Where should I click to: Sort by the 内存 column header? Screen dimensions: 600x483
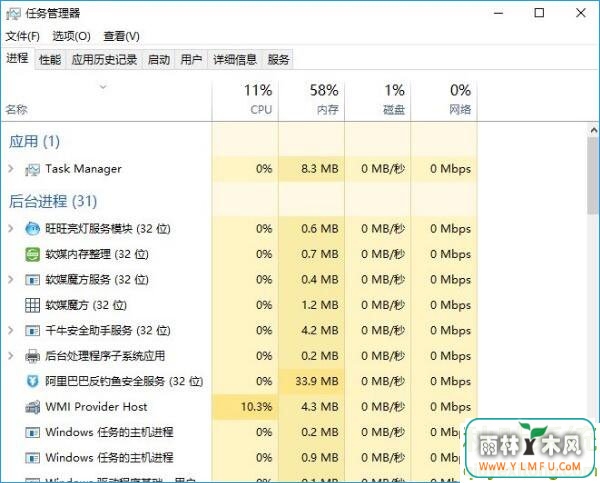pyautogui.click(x=311, y=100)
